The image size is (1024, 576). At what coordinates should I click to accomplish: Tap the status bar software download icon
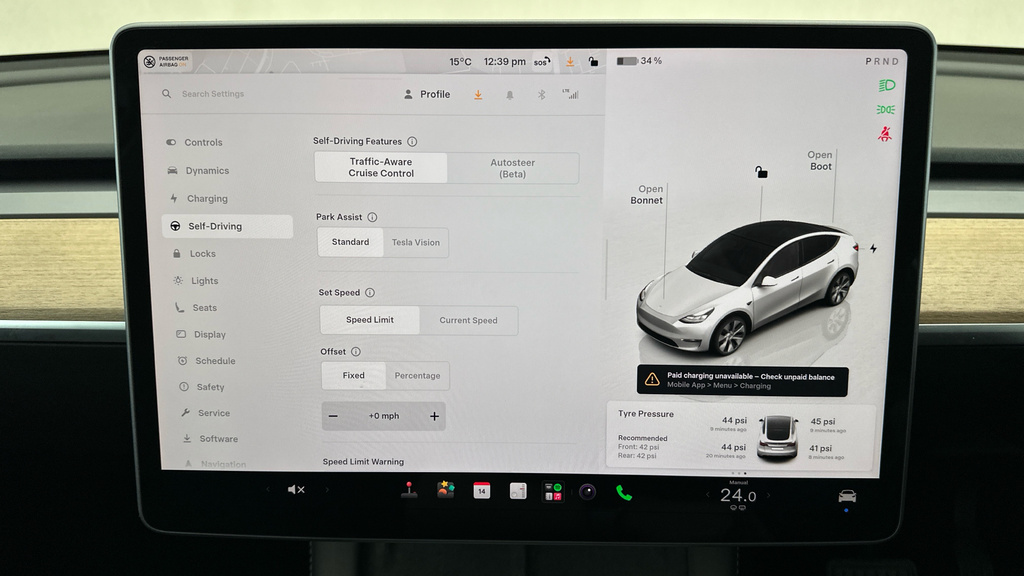(x=570, y=61)
